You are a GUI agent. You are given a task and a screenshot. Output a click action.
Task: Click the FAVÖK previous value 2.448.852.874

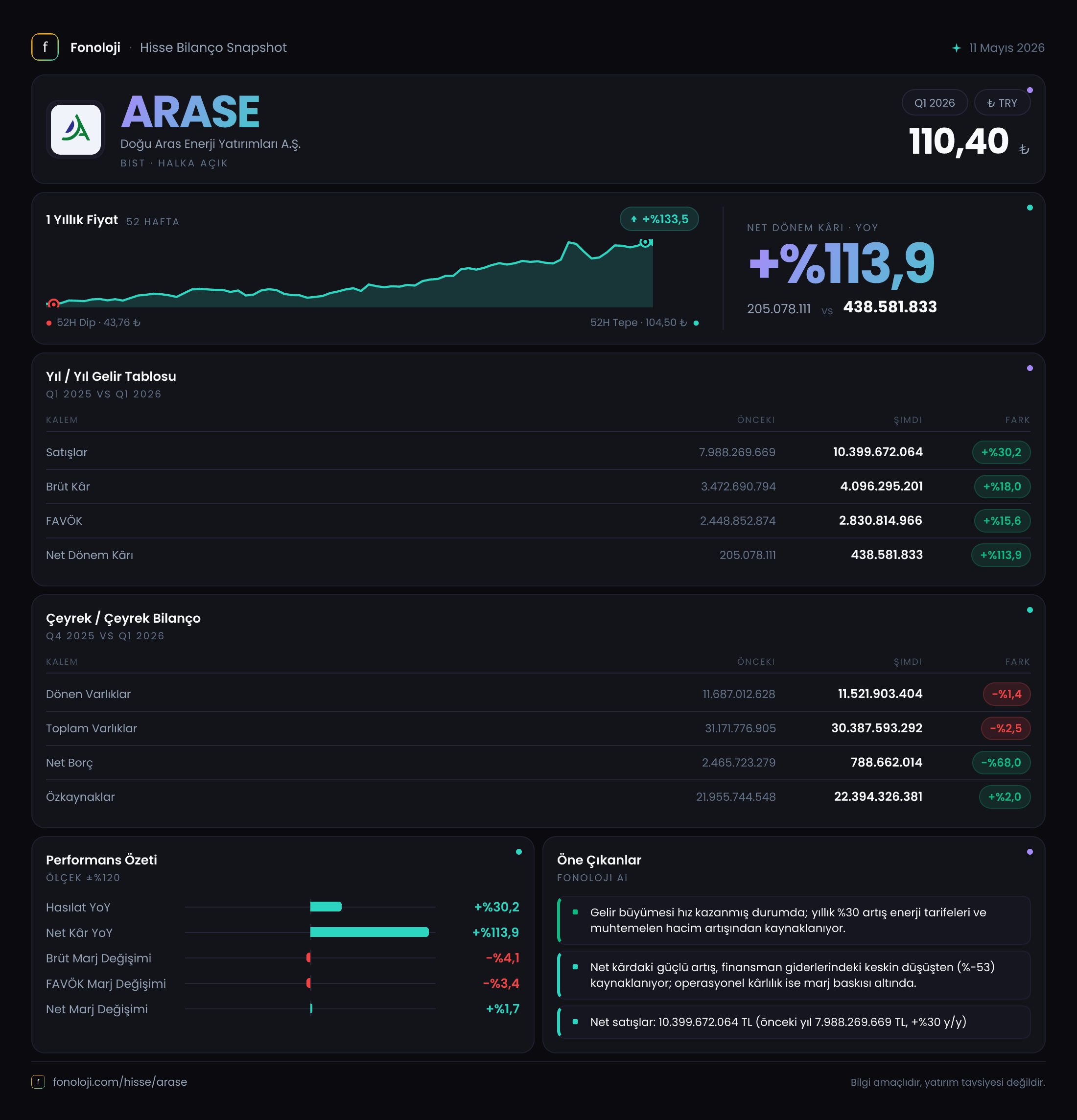738,520
